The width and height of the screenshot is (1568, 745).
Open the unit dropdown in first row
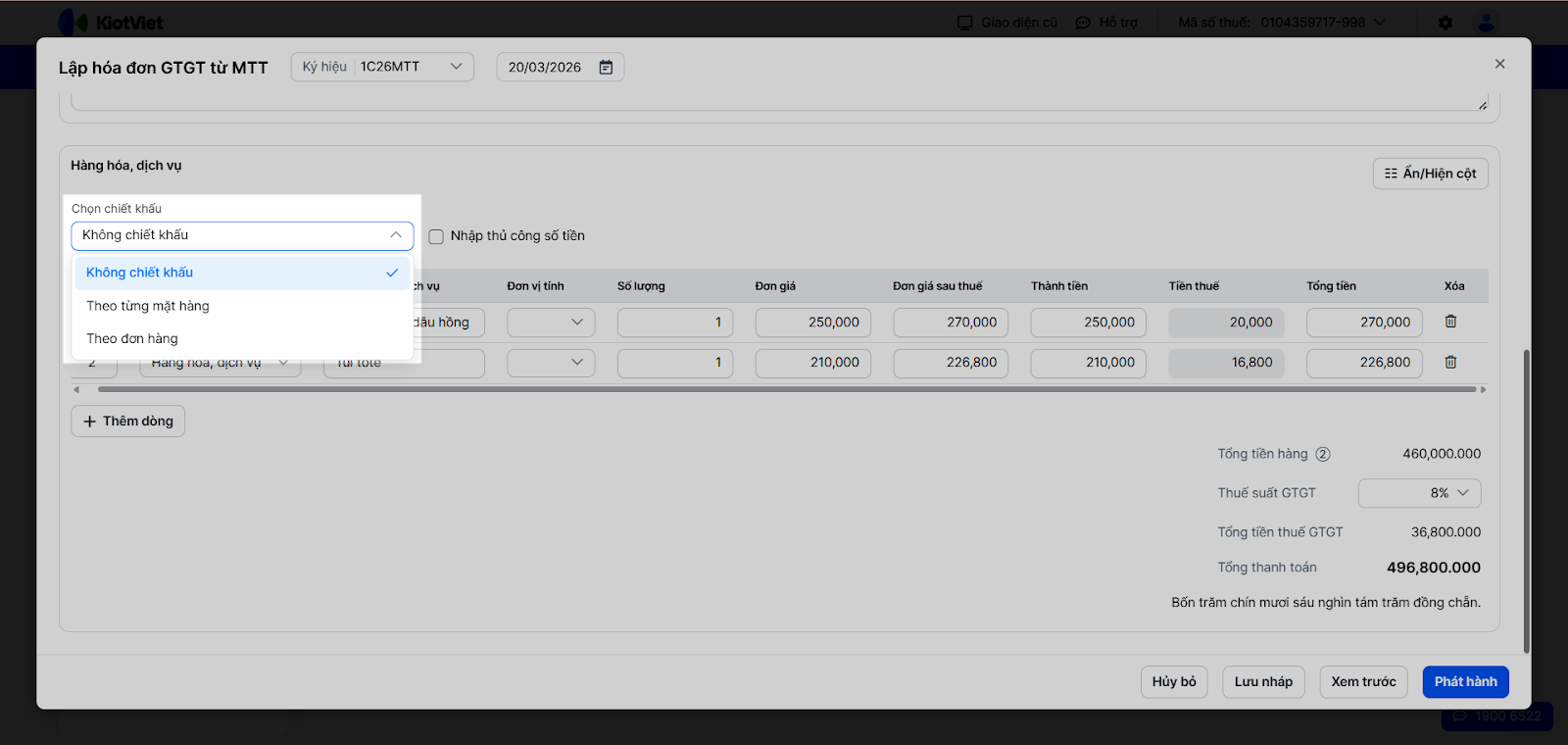coord(551,323)
